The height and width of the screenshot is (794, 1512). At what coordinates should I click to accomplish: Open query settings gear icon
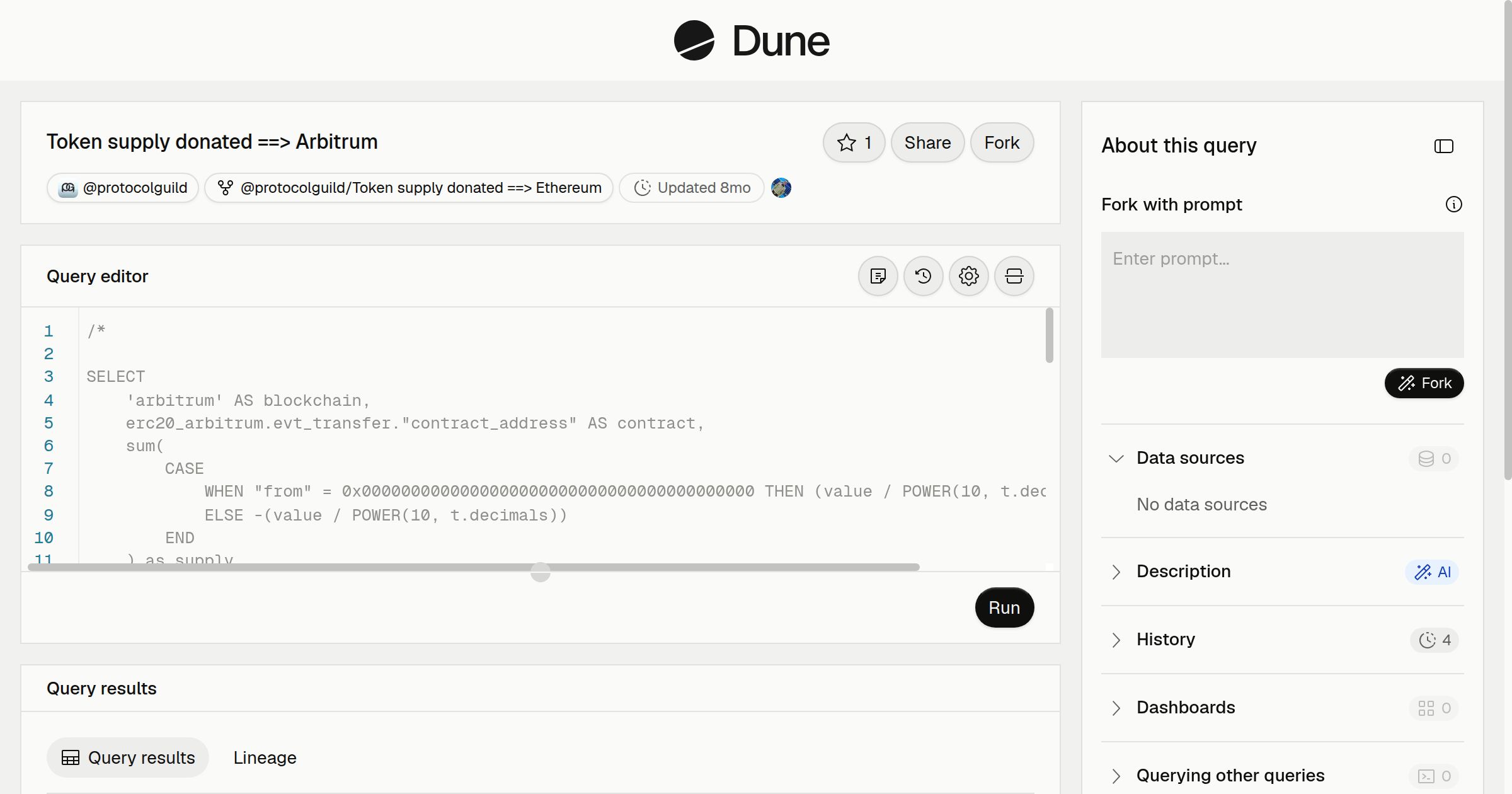pyautogui.click(x=968, y=276)
